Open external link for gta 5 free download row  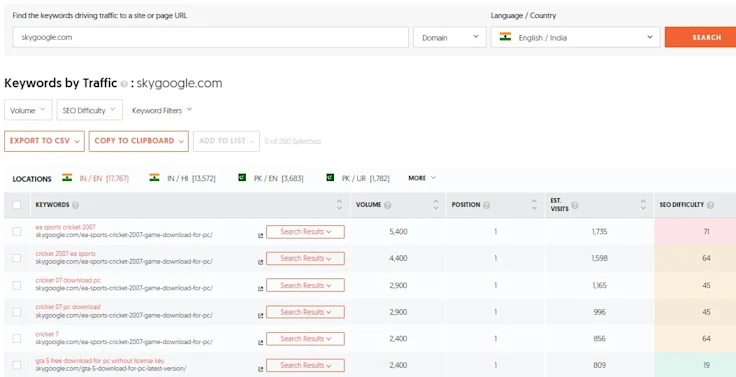pos(261,369)
